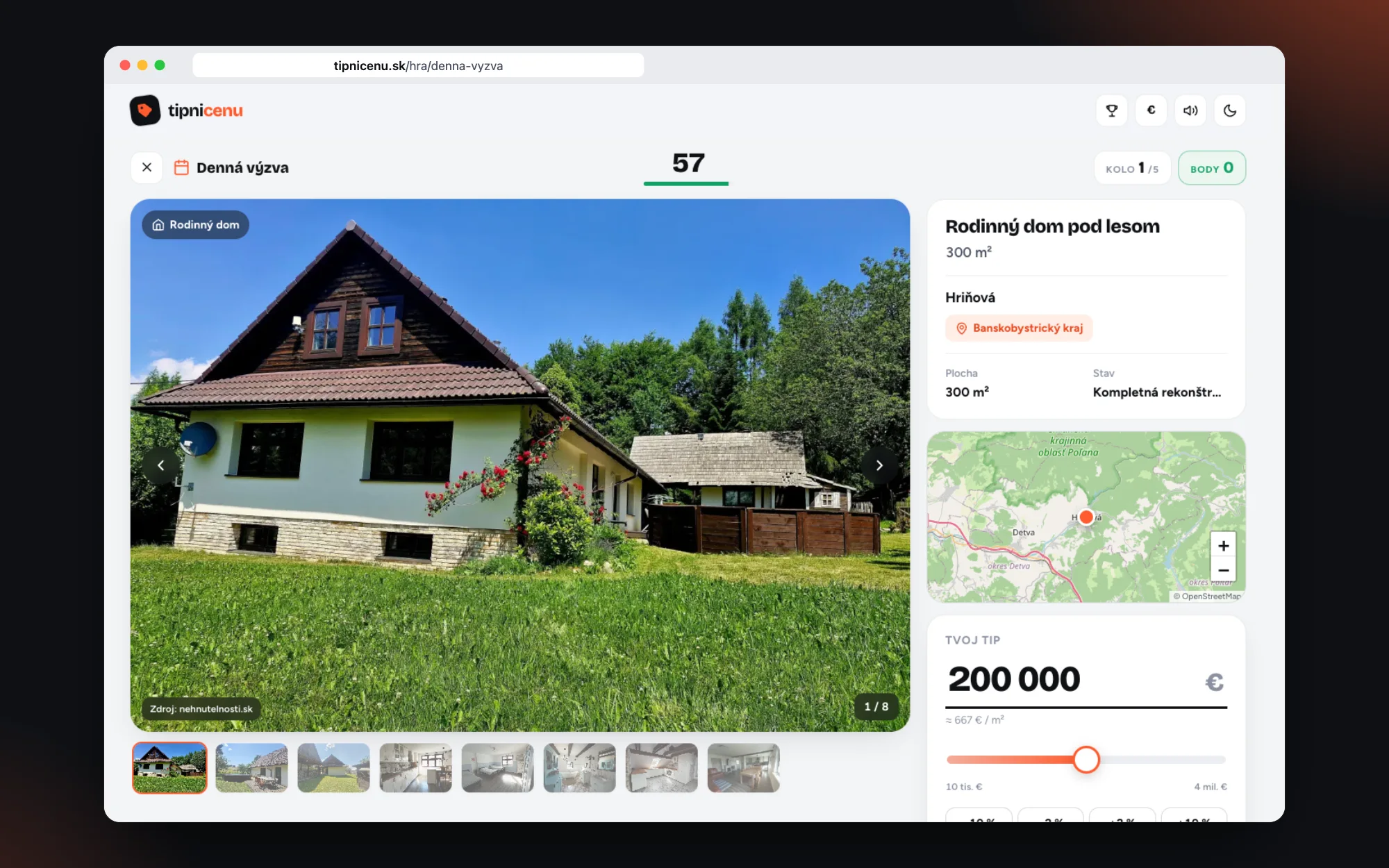Click the 57 countdown timer
Viewport: 1389px width, 868px height.
(x=688, y=163)
